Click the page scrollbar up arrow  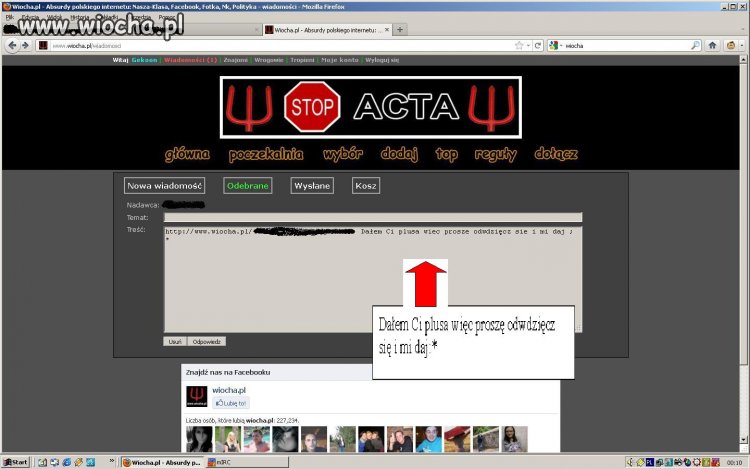pyautogui.click(x=743, y=60)
